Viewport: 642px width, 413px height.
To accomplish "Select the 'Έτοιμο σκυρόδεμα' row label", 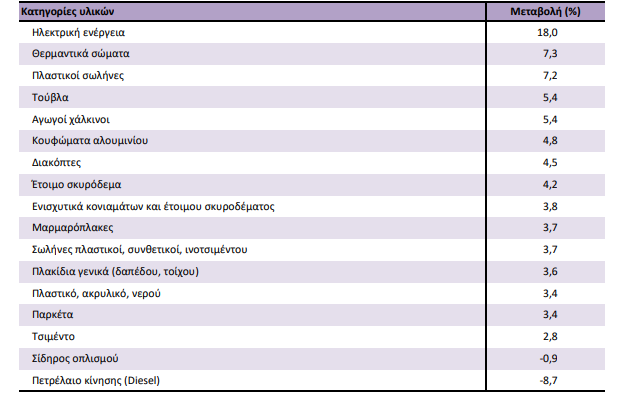I will 77,185.
